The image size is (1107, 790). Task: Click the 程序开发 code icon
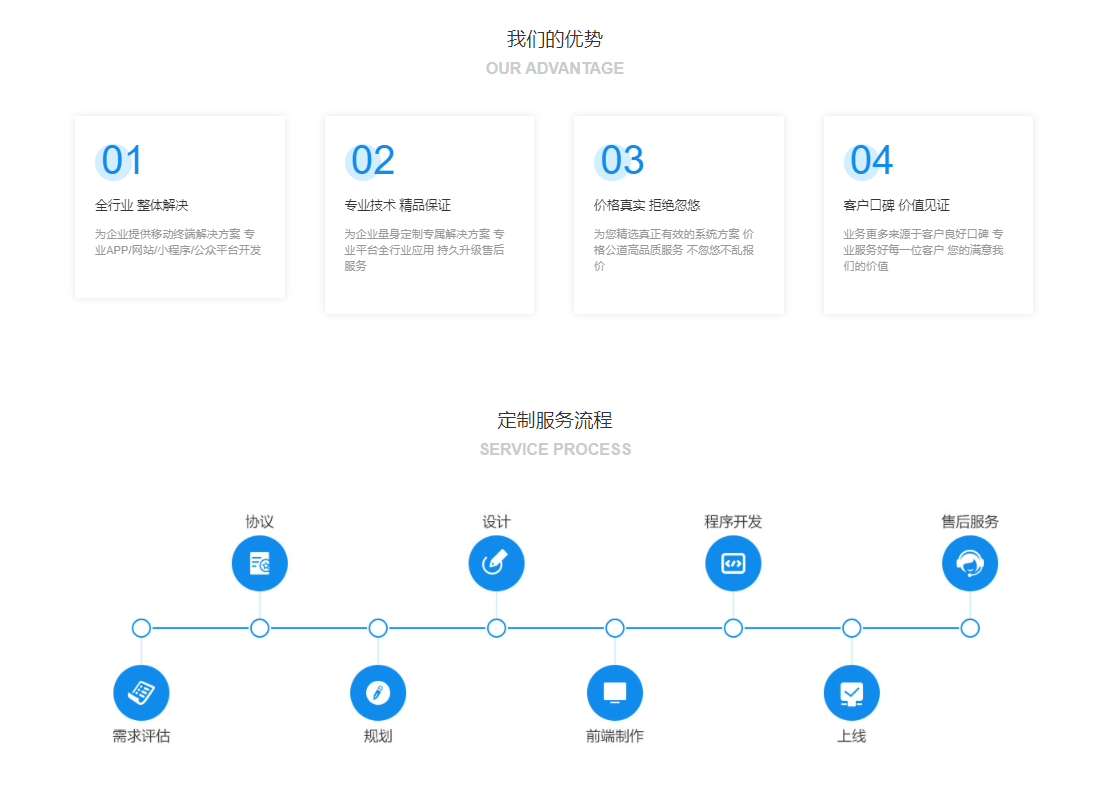[x=733, y=563]
